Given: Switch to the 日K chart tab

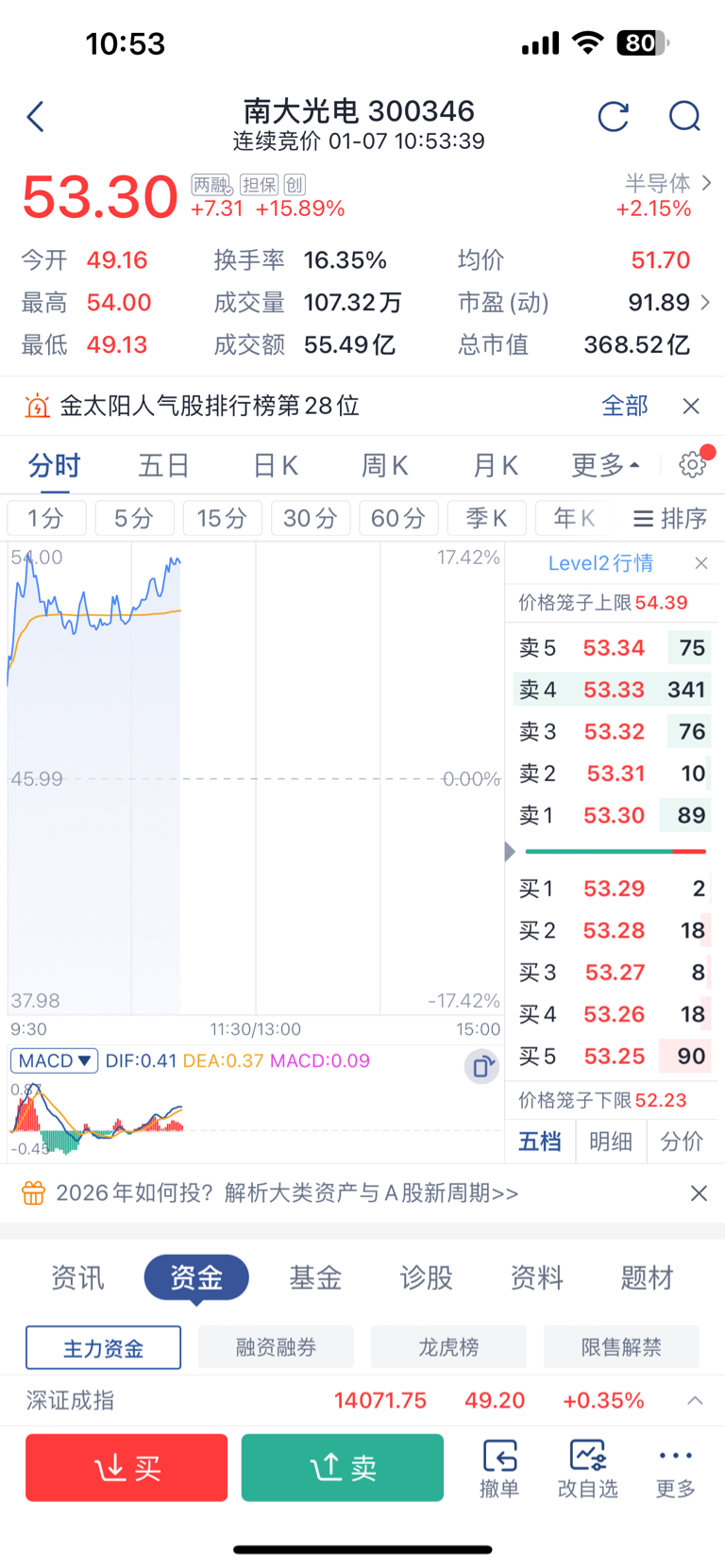Looking at the screenshot, I should click(276, 465).
